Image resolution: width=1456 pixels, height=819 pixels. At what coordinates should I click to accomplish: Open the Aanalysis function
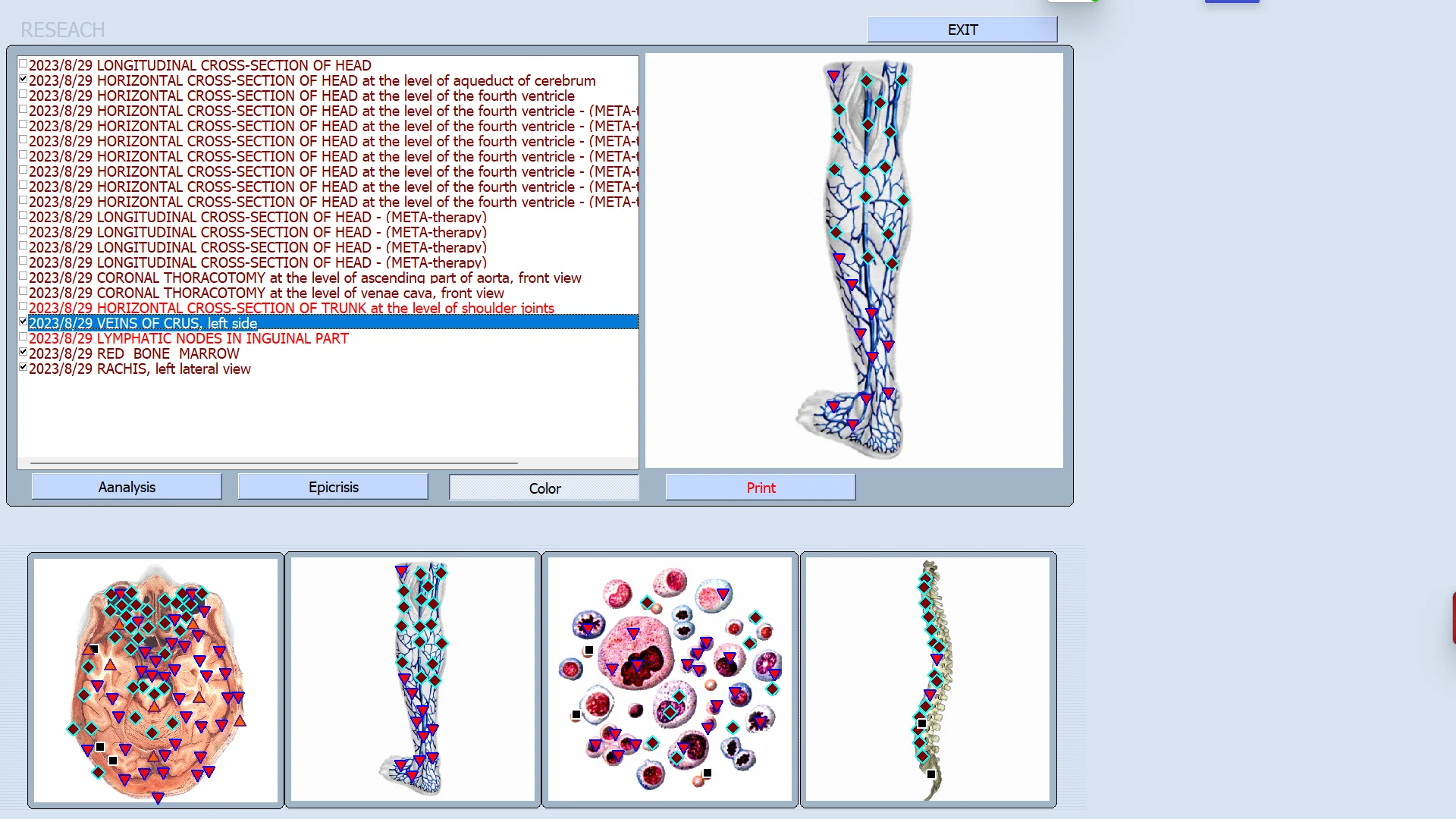pos(127,487)
